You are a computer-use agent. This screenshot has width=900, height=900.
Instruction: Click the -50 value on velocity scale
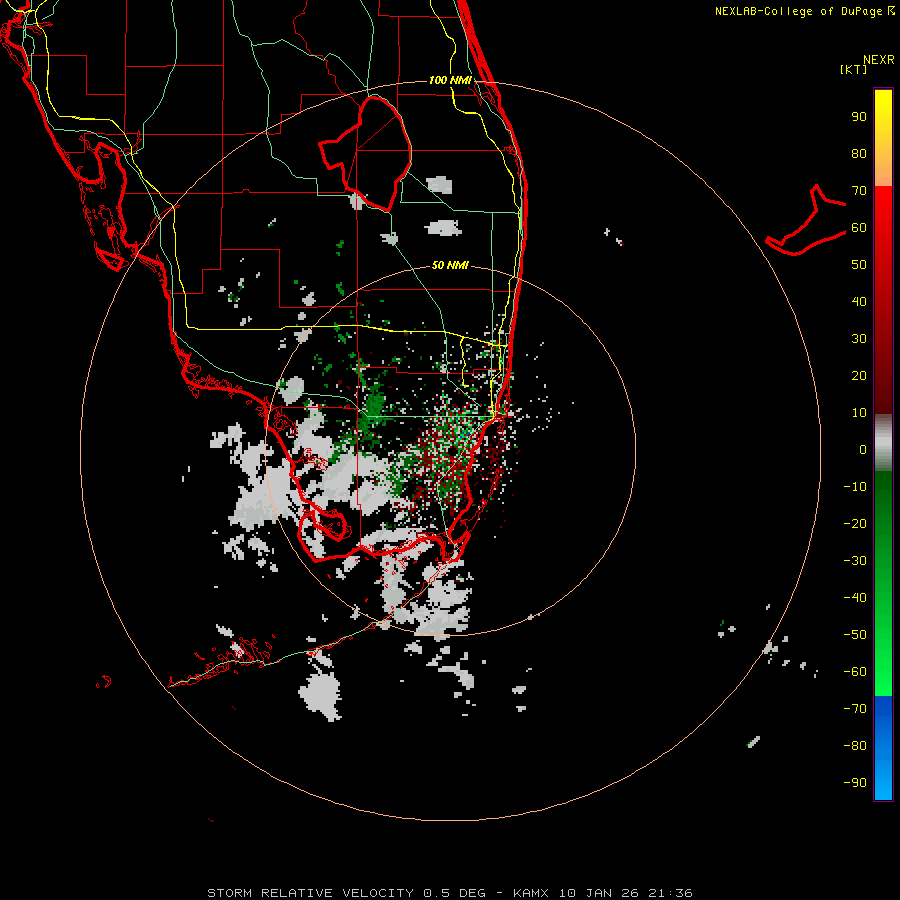[855, 635]
